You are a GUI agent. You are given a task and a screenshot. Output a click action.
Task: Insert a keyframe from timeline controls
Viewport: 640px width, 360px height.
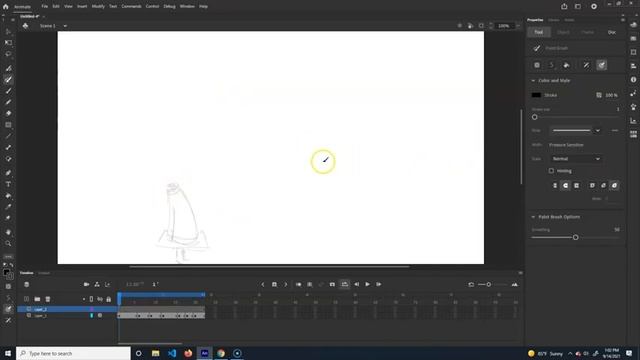pos(274,284)
